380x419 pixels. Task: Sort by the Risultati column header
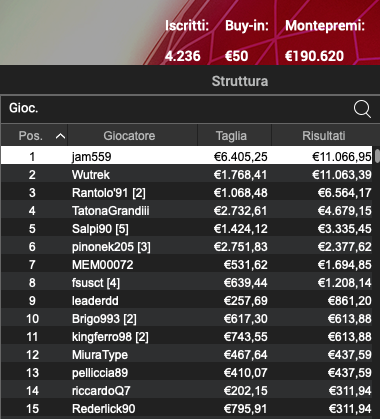pyautogui.click(x=323, y=135)
